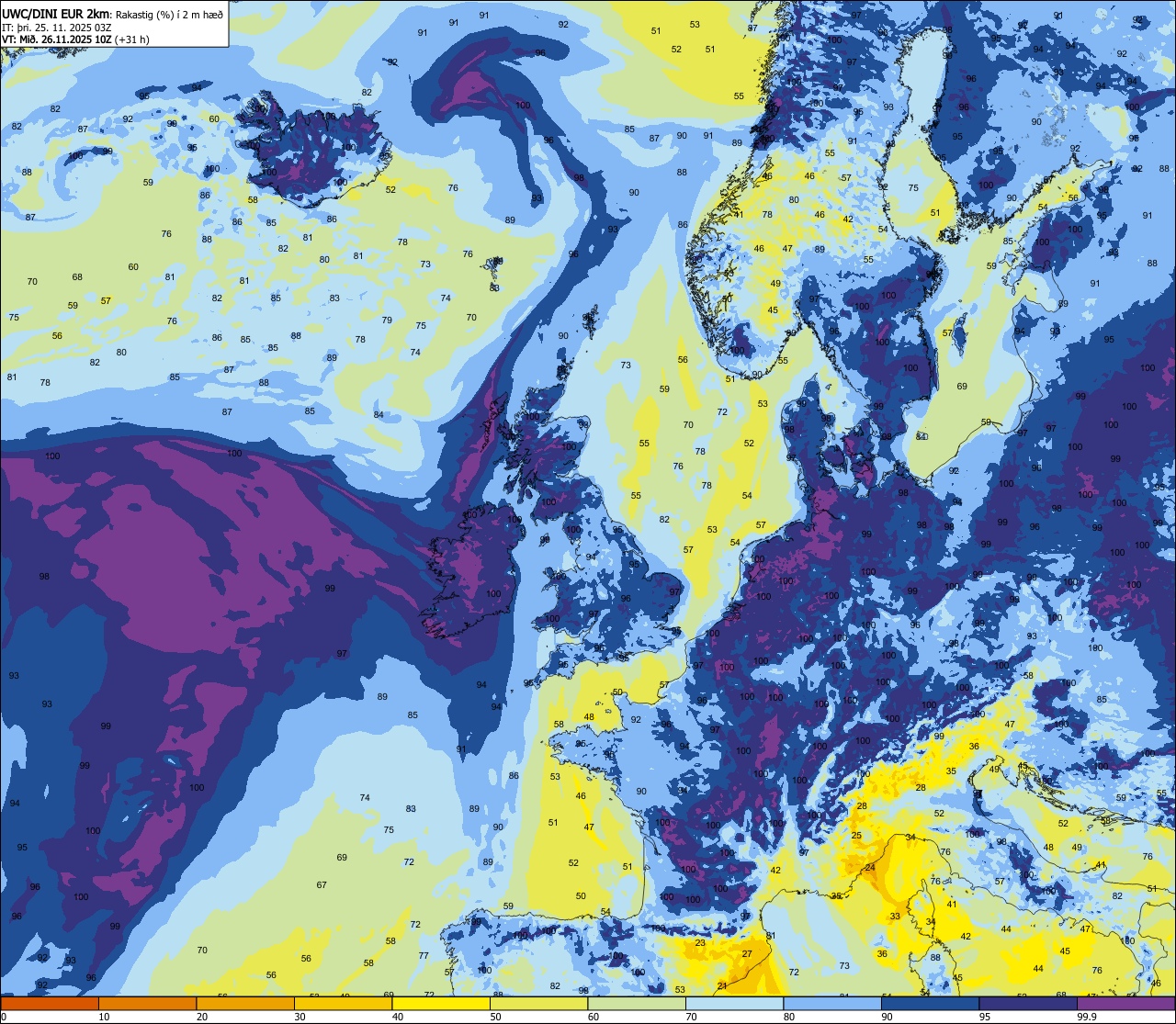
Task: Pick the 60–70 pale green legend segment
Action: coord(637,1003)
